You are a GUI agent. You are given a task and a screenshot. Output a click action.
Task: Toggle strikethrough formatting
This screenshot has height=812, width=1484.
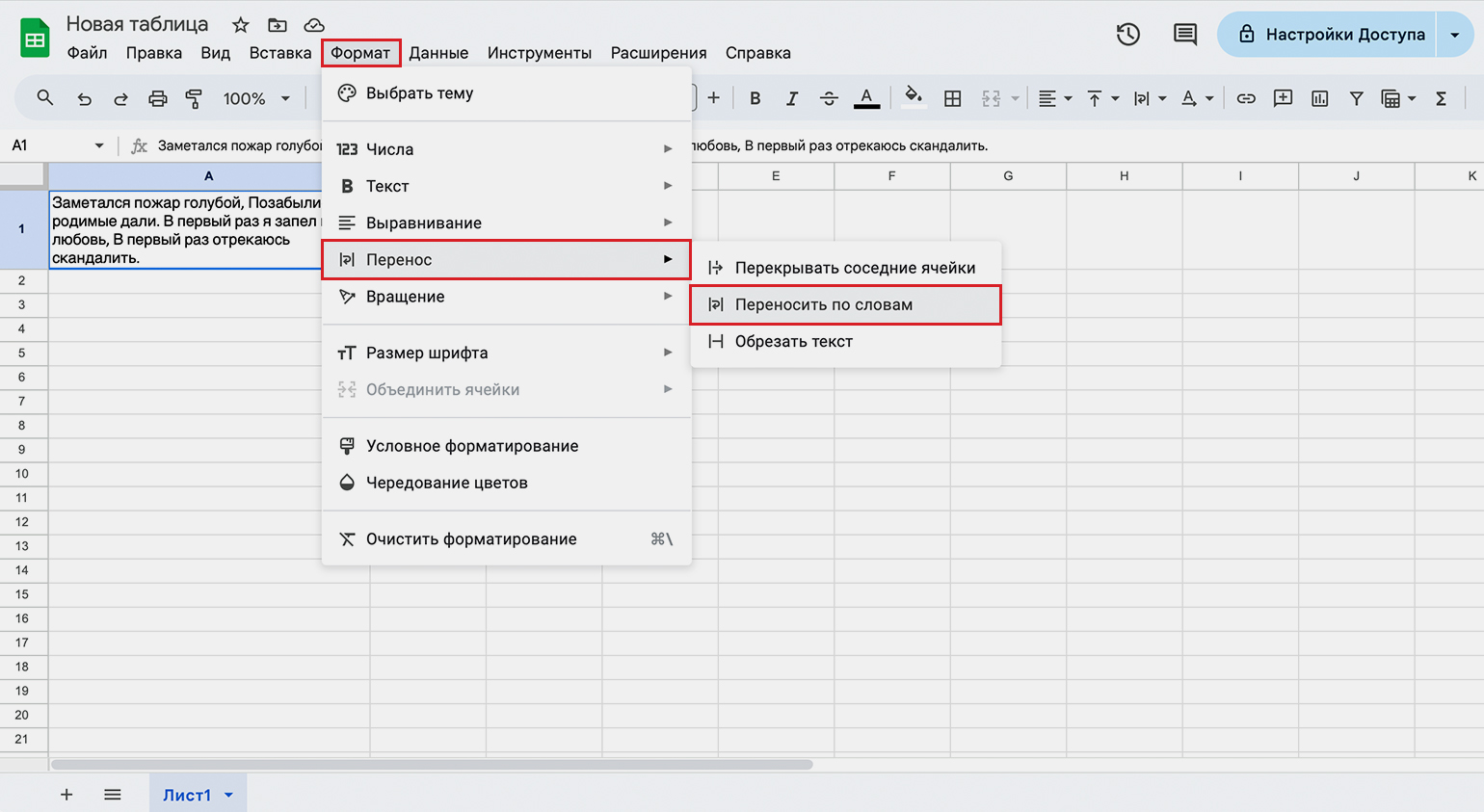click(829, 98)
